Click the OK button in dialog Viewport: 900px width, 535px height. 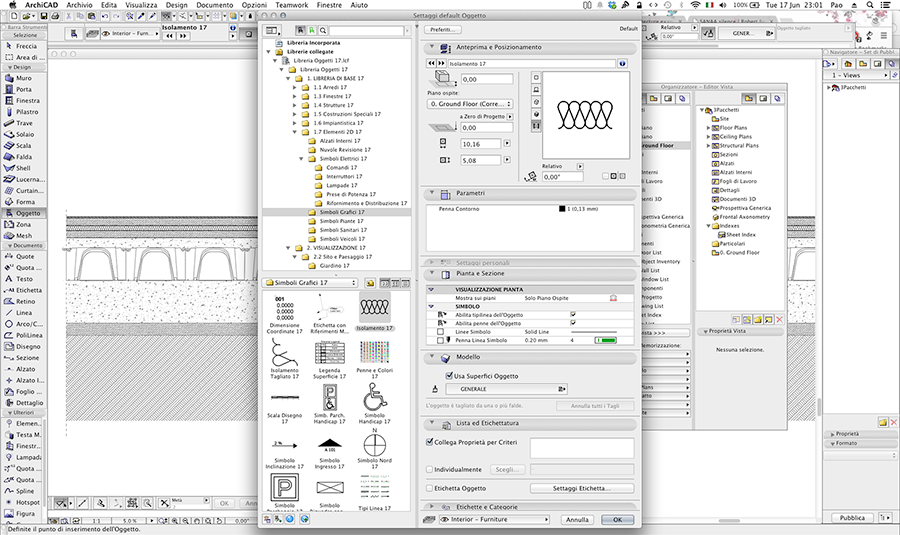pos(618,520)
